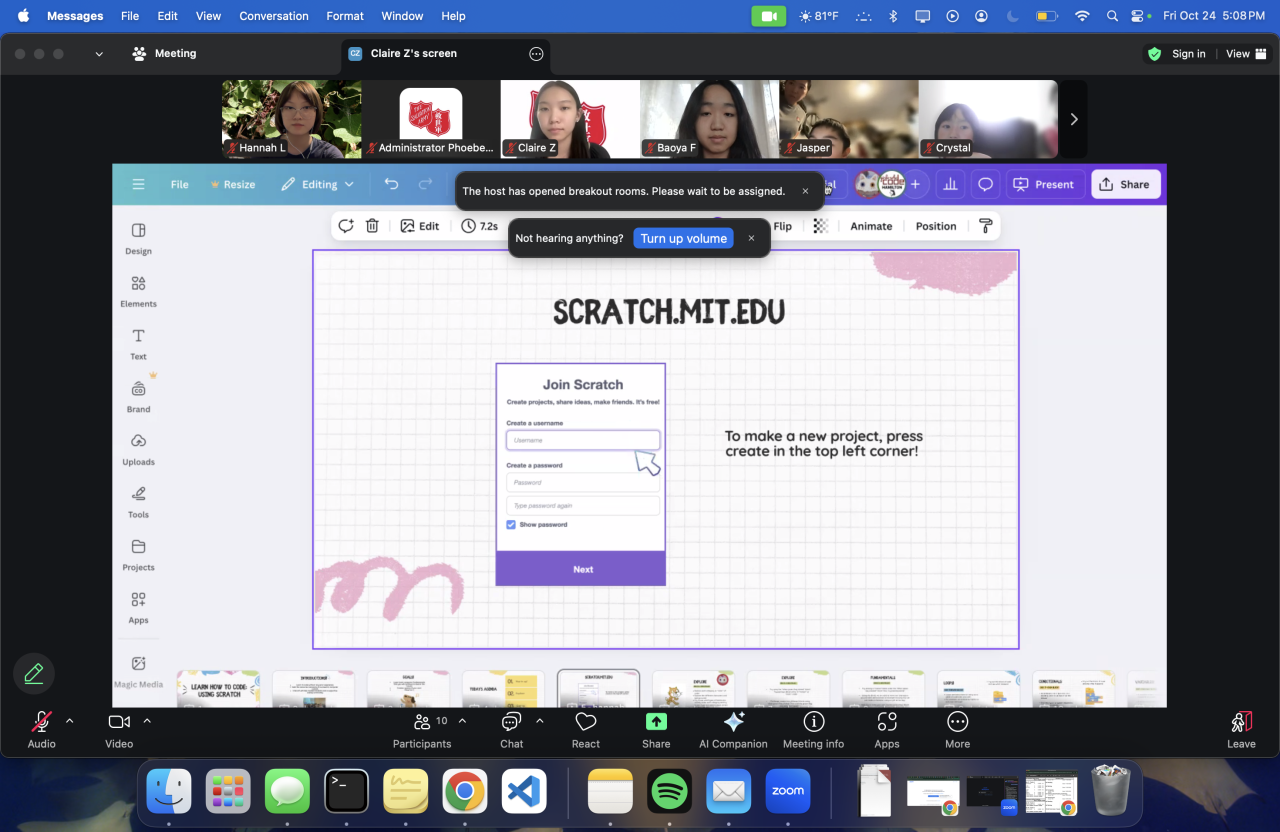Open the Canva comments bubble
The height and width of the screenshot is (832, 1280).
click(x=985, y=184)
